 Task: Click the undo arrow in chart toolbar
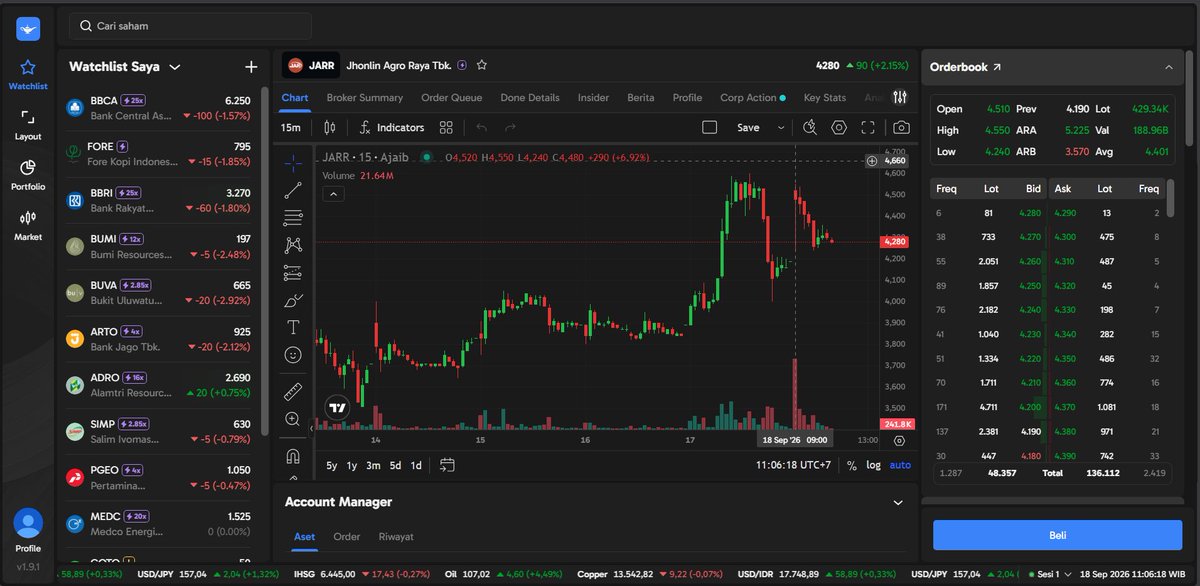click(x=481, y=128)
